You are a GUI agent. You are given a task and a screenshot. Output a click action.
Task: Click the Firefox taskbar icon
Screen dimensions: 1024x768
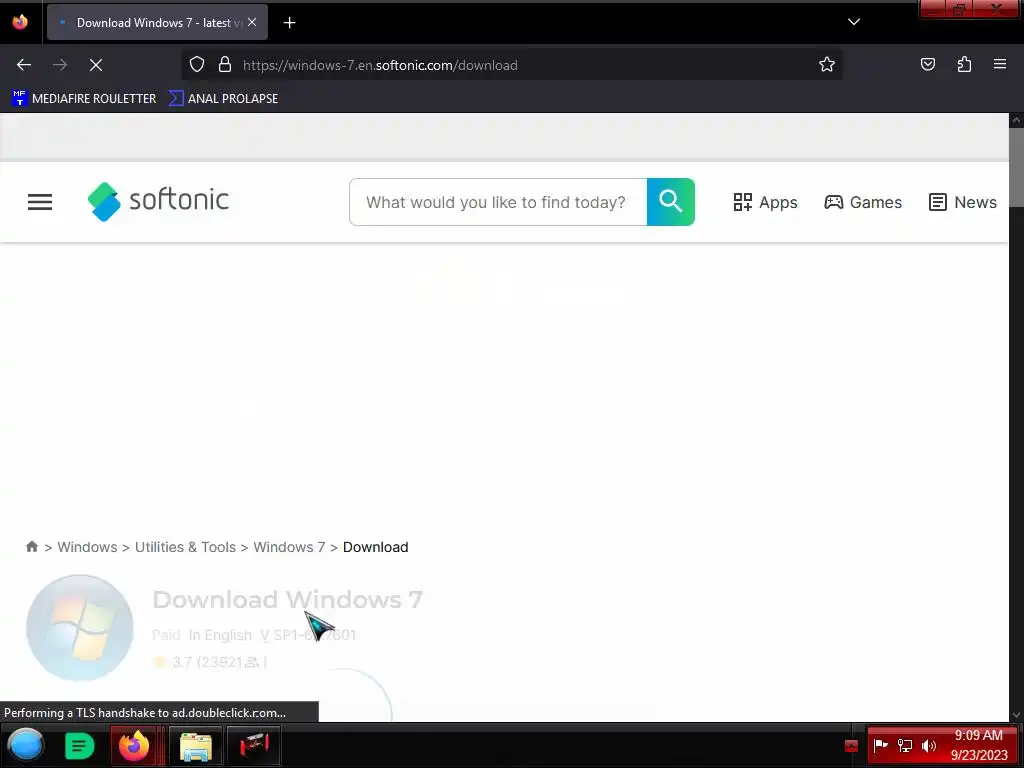click(134, 745)
